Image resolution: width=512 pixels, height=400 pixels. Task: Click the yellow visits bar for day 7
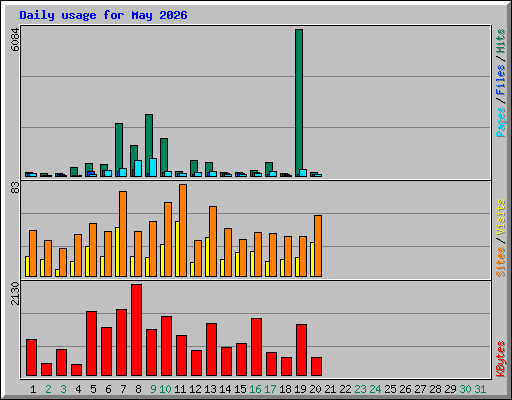117,252
